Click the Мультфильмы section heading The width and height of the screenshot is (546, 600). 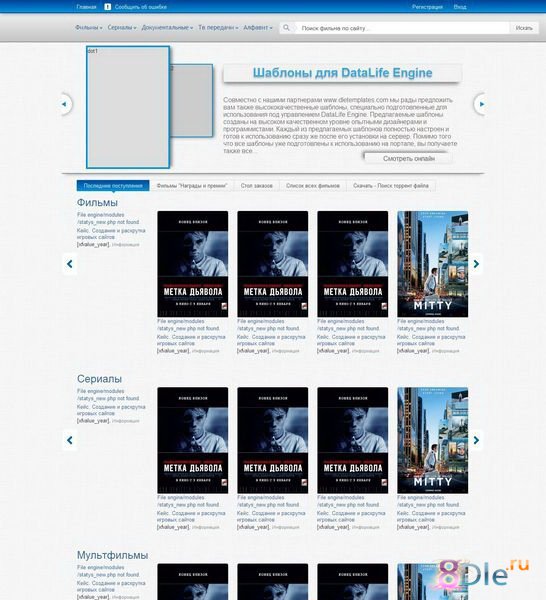[x=112, y=555]
